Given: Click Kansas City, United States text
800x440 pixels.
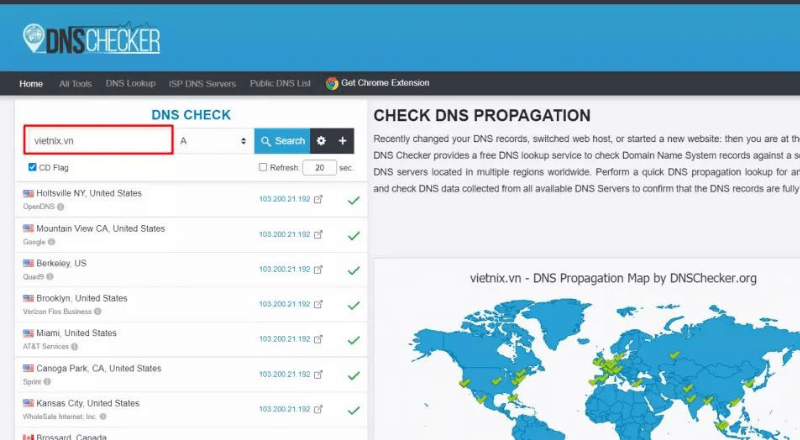Looking at the screenshot, I should [x=88, y=403].
